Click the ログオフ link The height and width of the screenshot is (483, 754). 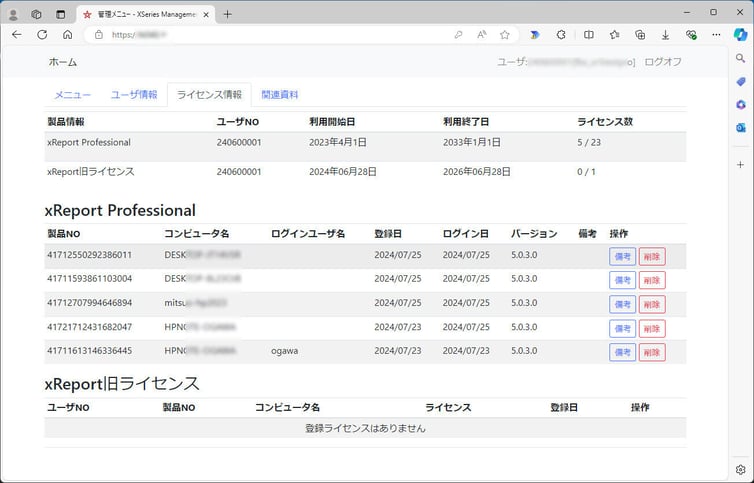[663, 62]
